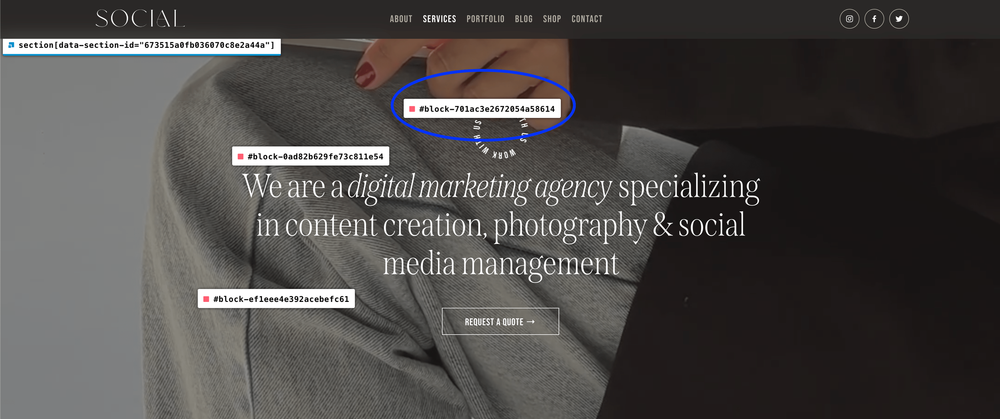The image size is (1000, 419).
Task: Go to the Services page
Action: (x=439, y=19)
